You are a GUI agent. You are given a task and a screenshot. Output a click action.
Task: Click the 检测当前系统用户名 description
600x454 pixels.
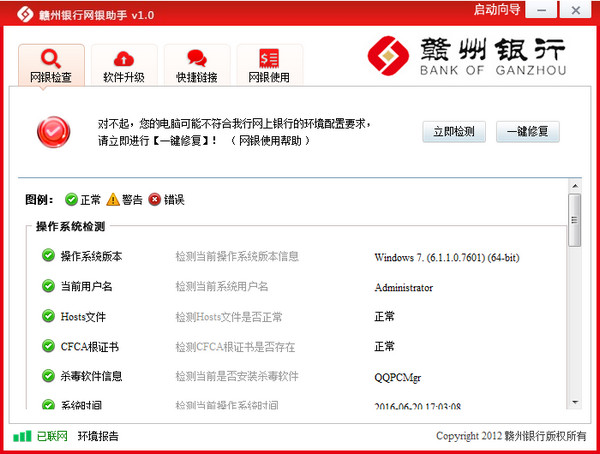222,286
